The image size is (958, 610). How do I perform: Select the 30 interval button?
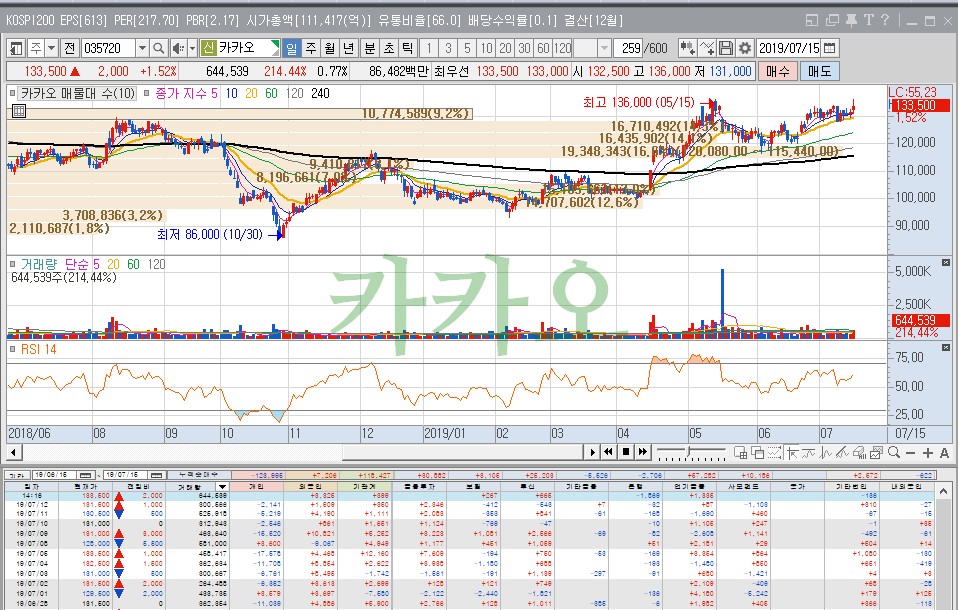coord(524,48)
